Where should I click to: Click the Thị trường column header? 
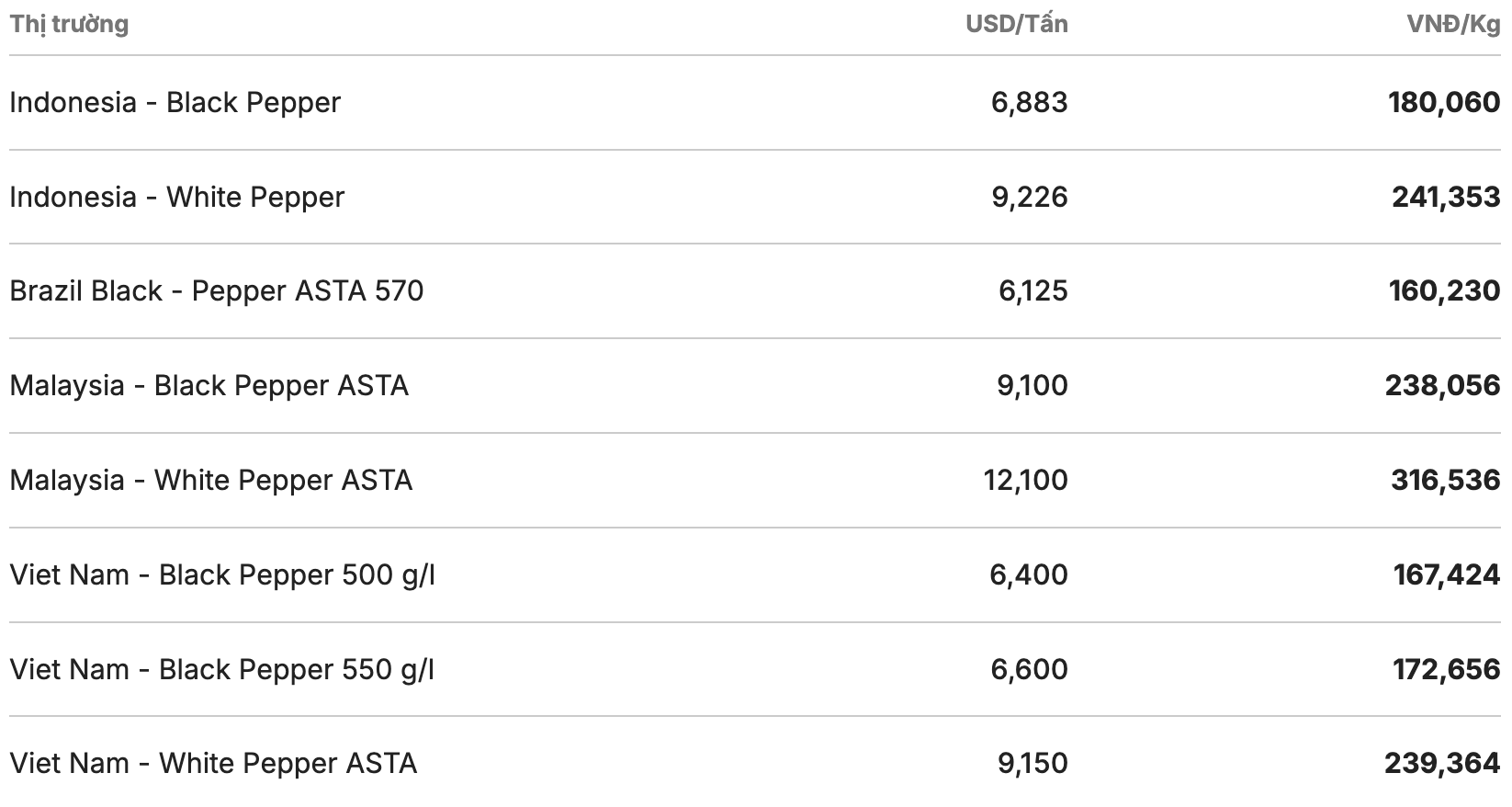[x=69, y=24]
